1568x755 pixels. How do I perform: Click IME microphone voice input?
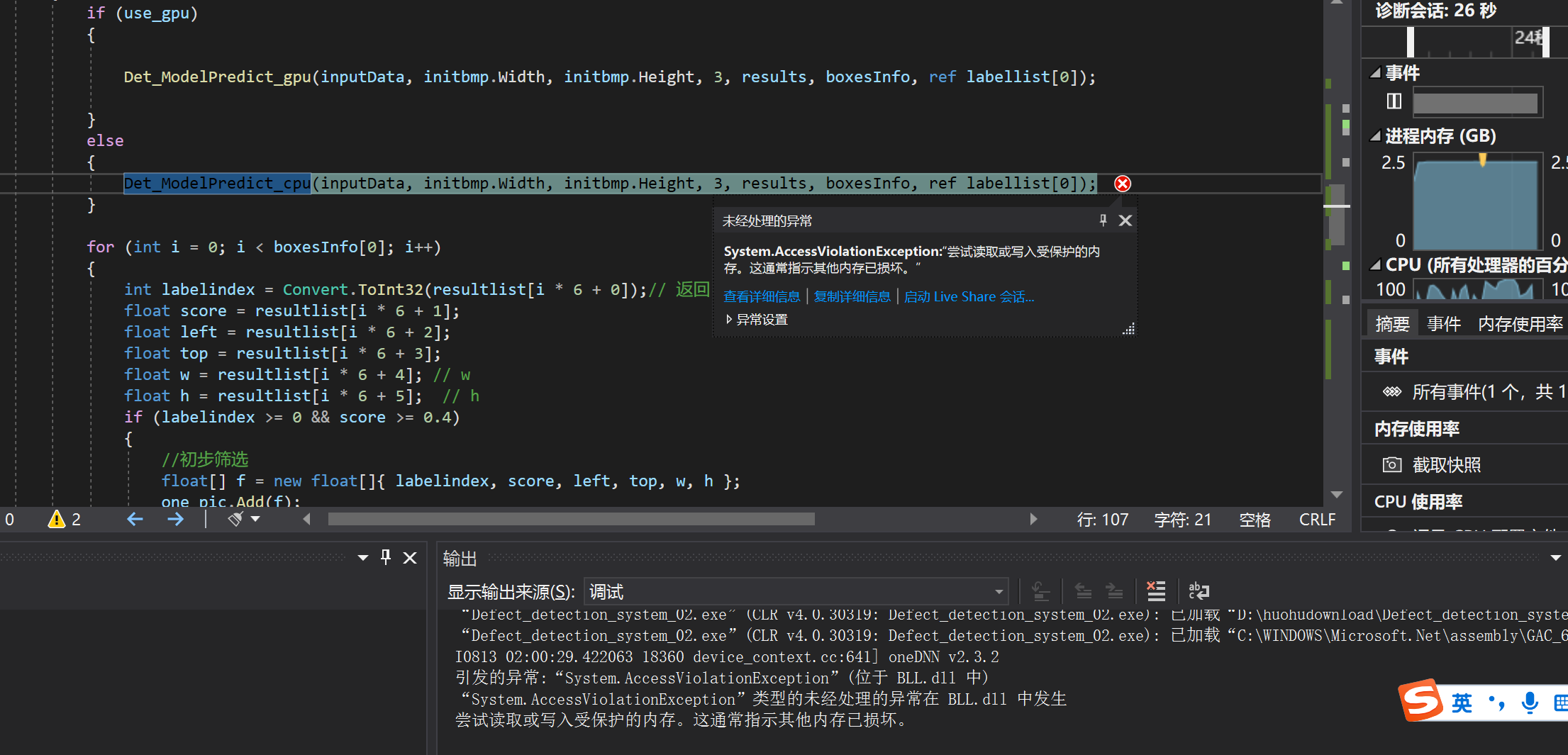[x=1530, y=703]
